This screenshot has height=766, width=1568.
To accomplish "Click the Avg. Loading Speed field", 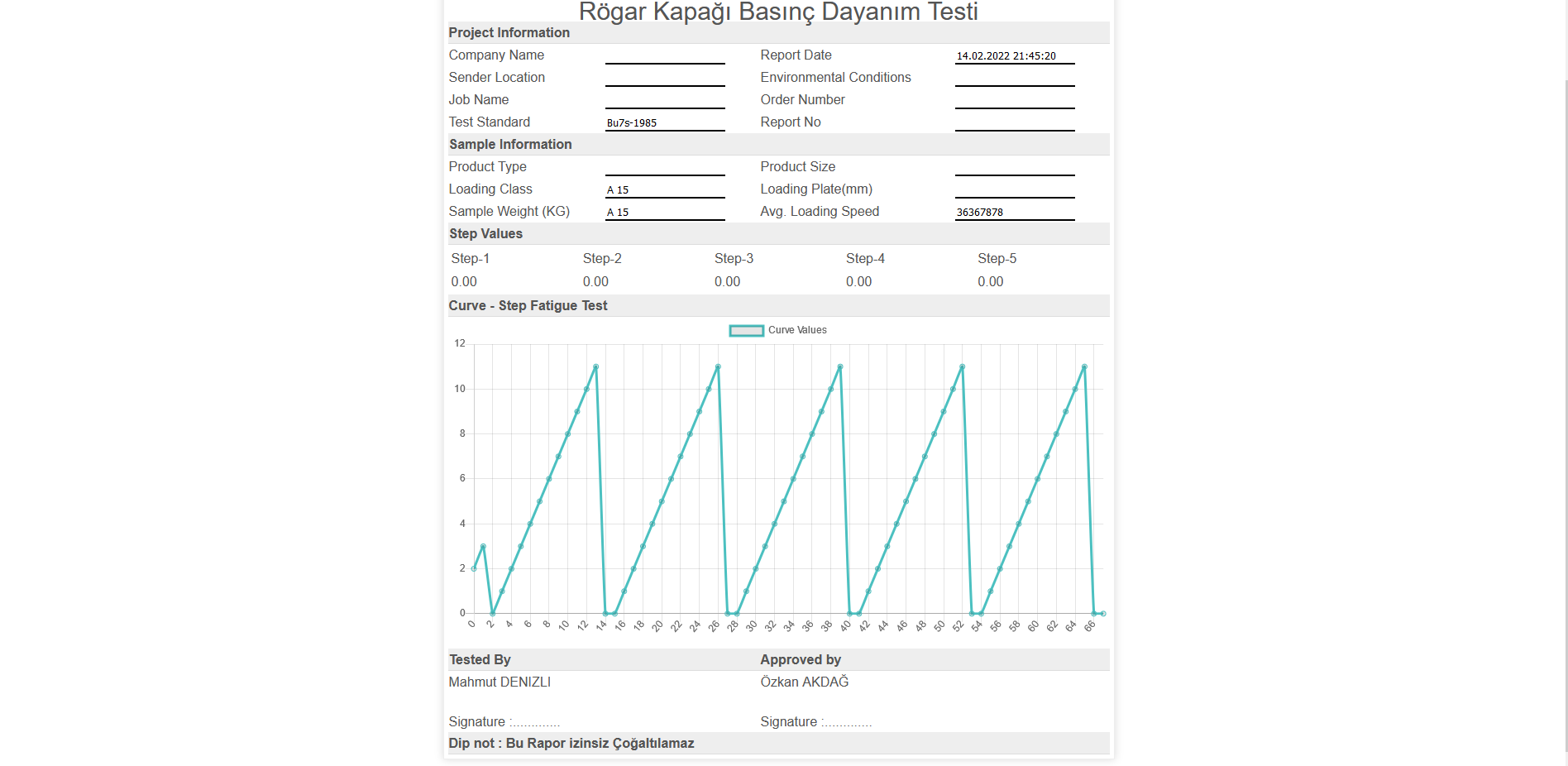I will (1014, 212).
